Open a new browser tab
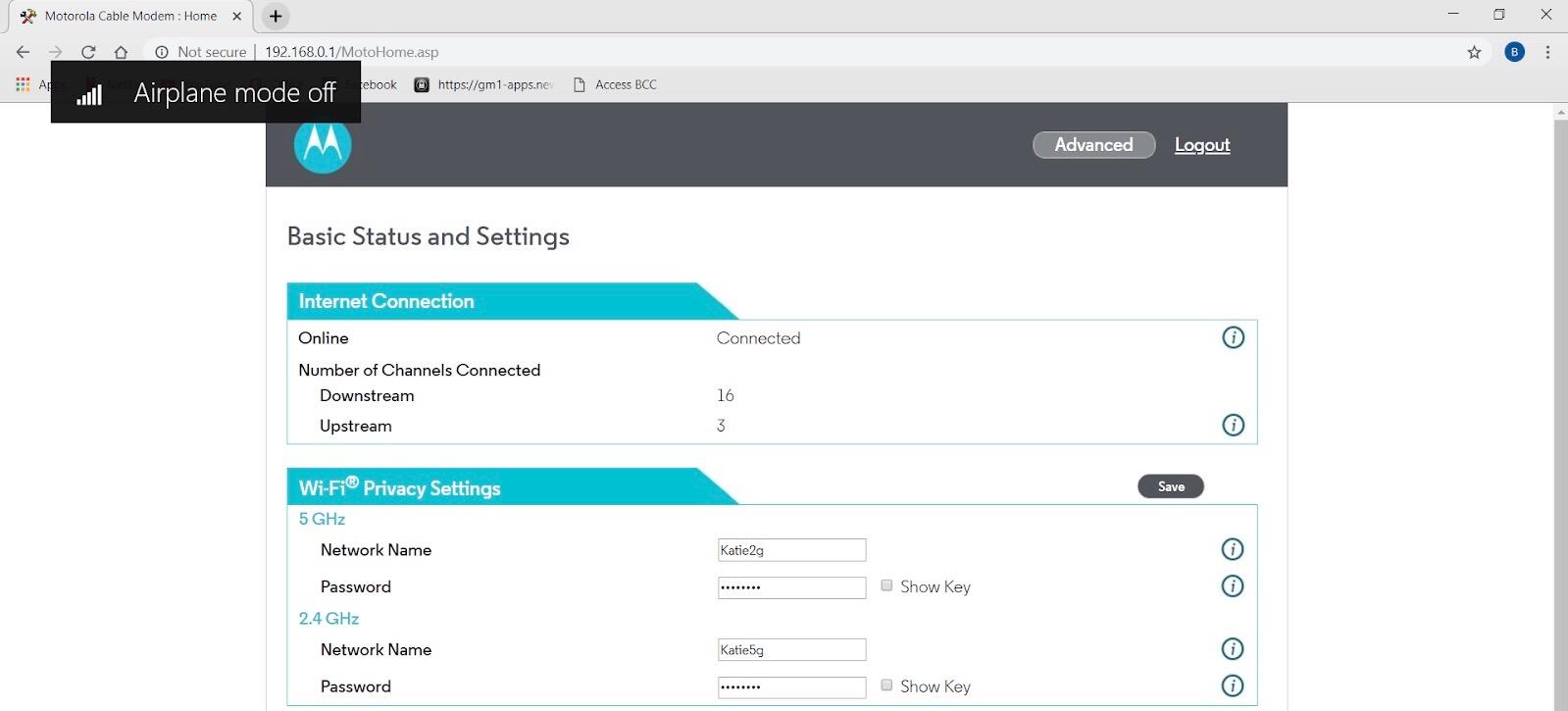 (276, 16)
